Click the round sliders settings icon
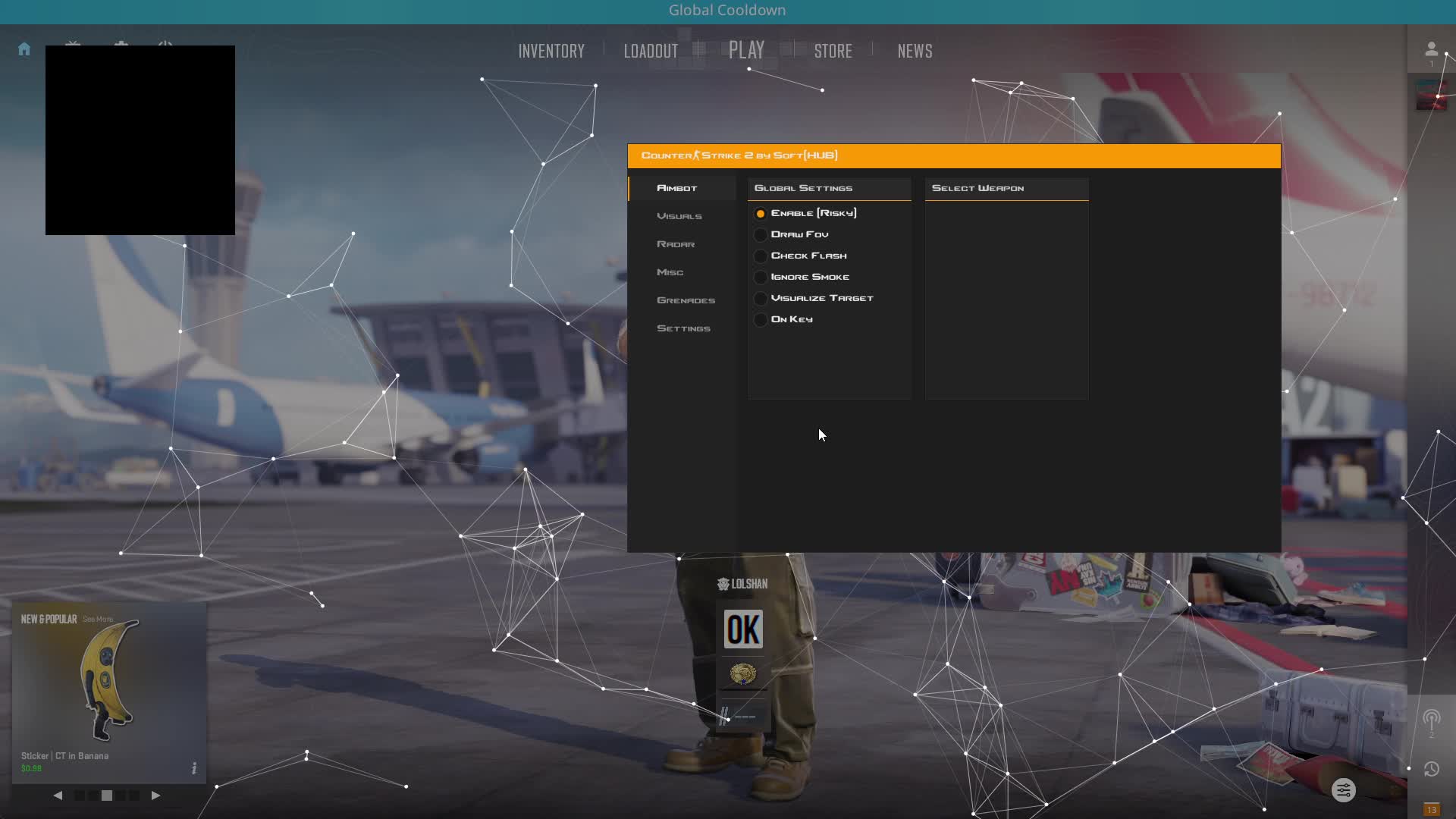Screen dimensions: 1456x819 point(1343,790)
